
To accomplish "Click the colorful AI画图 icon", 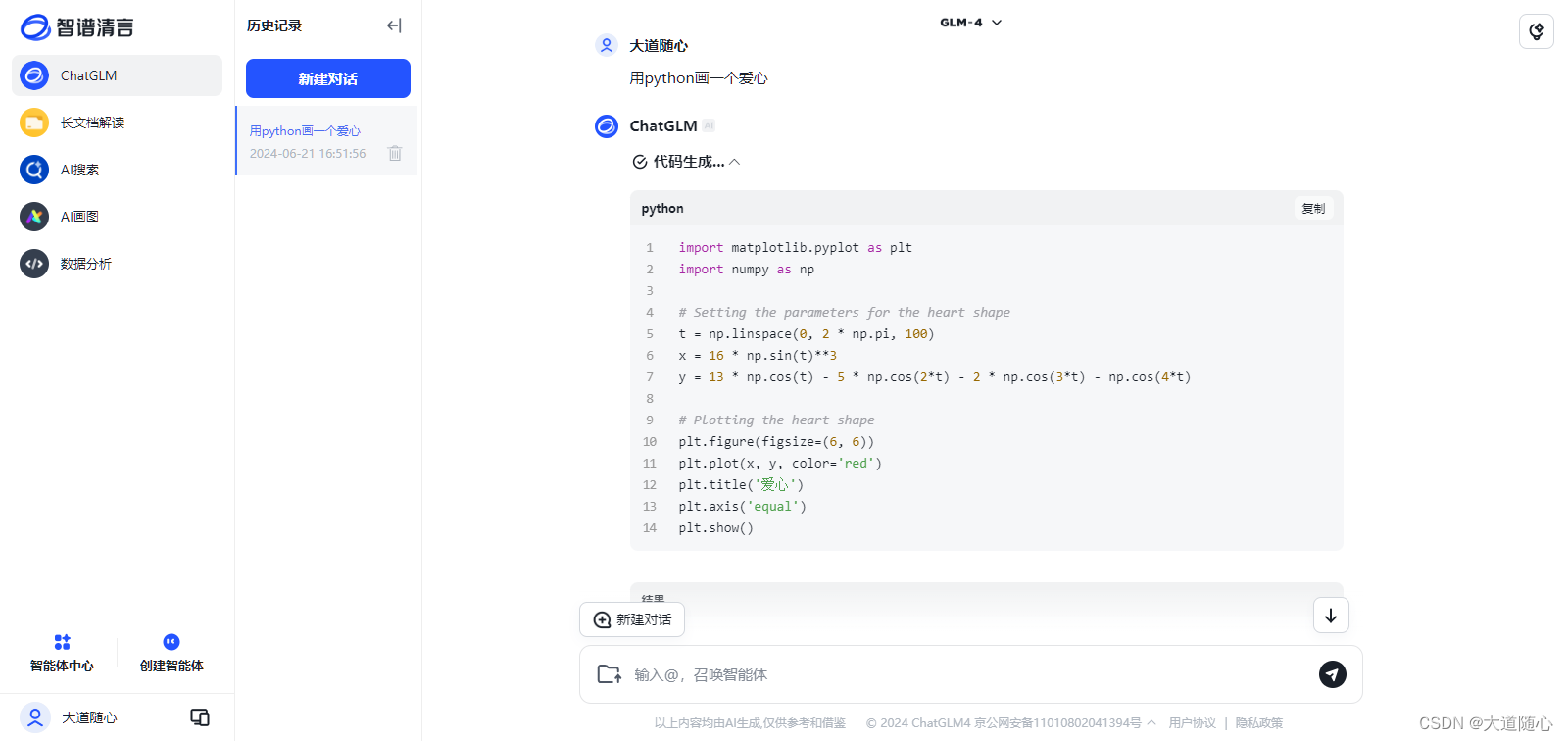I will pyautogui.click(x=34, y=217).
